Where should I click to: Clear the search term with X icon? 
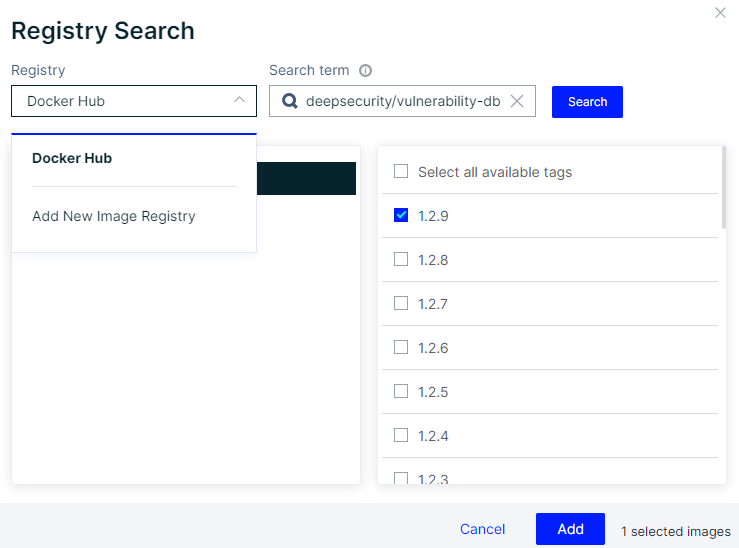point(517,101)
